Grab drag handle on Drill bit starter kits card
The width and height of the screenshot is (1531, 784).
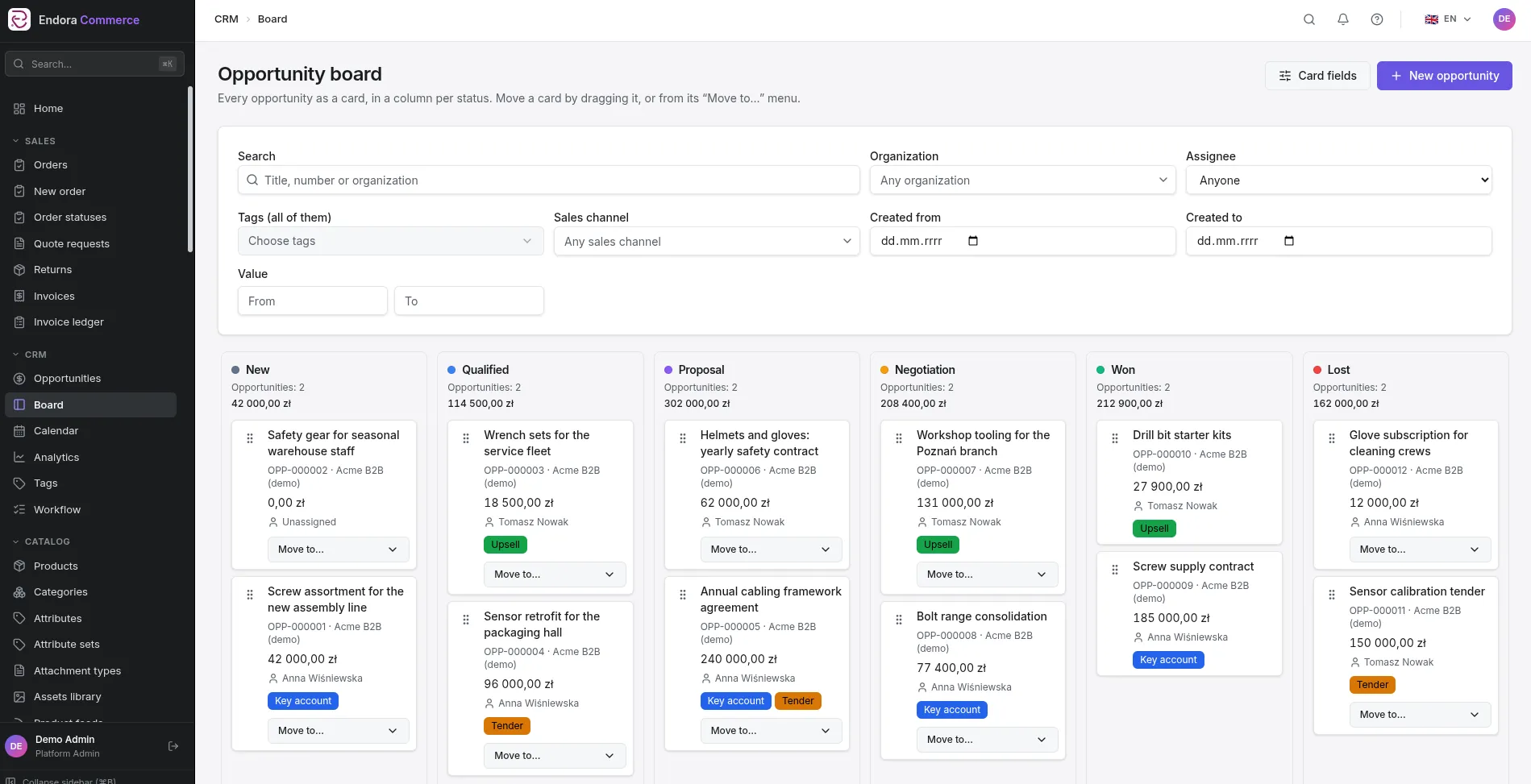(x=1115, y=438)
